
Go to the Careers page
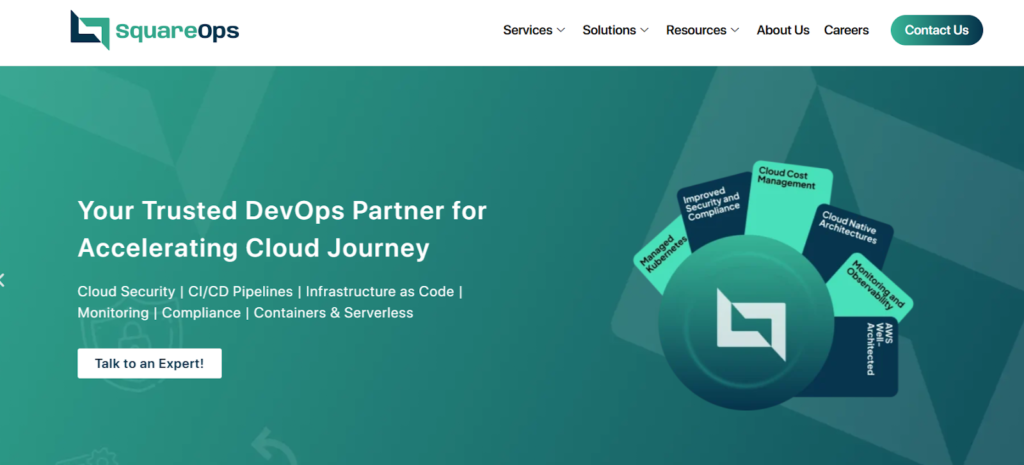click(x=846, y=30)
